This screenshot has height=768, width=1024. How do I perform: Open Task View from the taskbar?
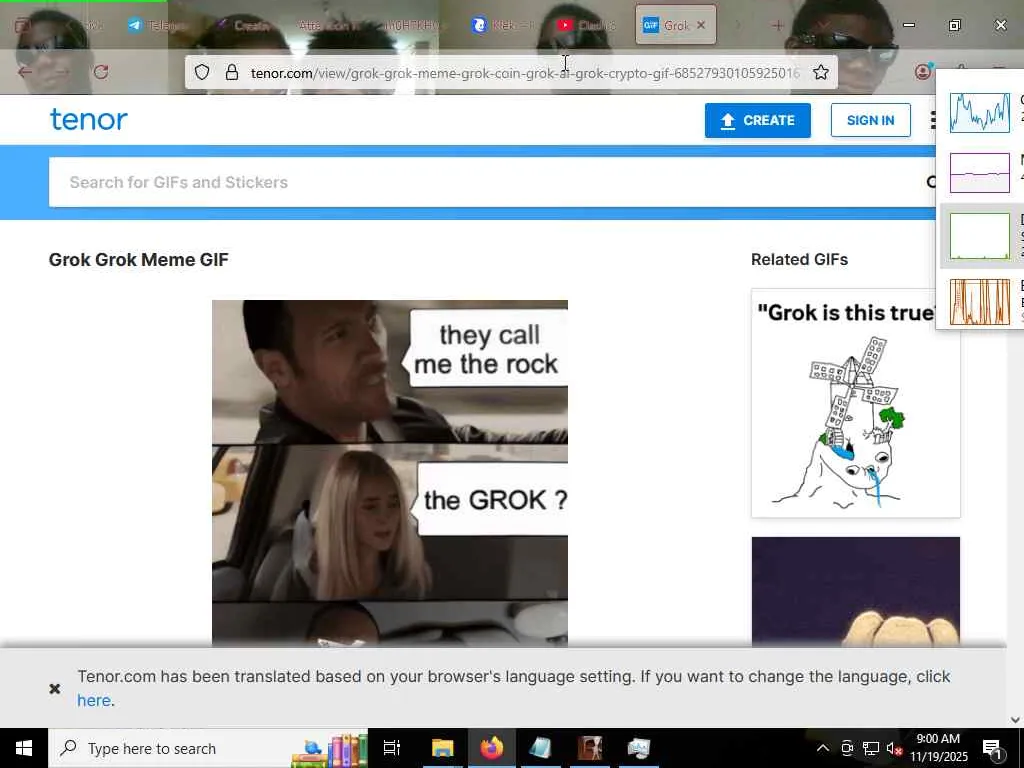[x=392, y=748]
